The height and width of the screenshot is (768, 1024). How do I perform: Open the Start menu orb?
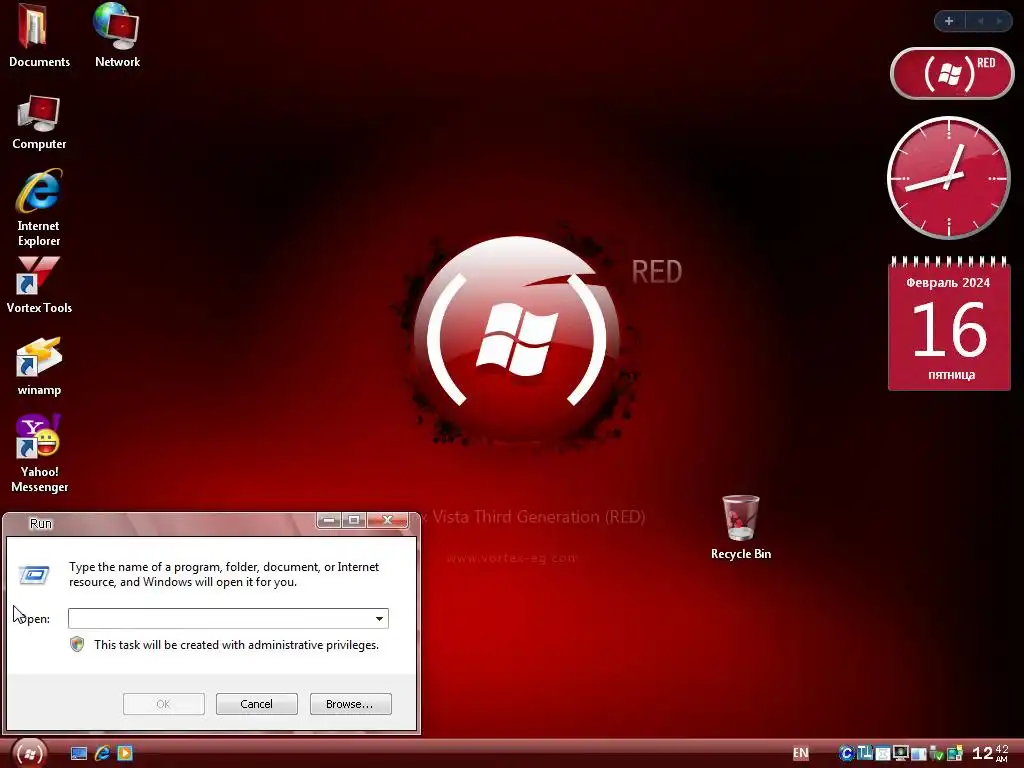[x=29, y=754]
